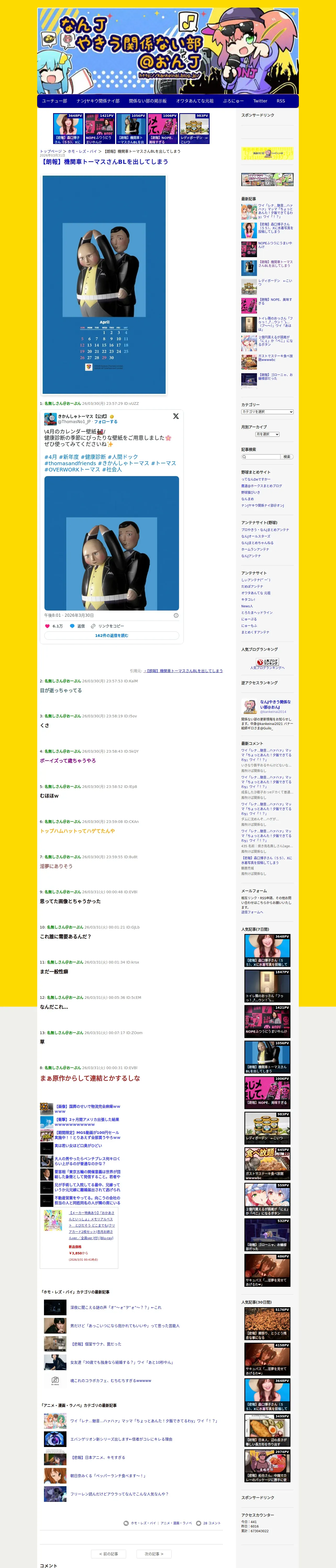Image resolution: width=336 pixels, height=1568 pixels.
Task: Open the オワタあんてな元祖 nav item
Action: [x=194, y=101]
